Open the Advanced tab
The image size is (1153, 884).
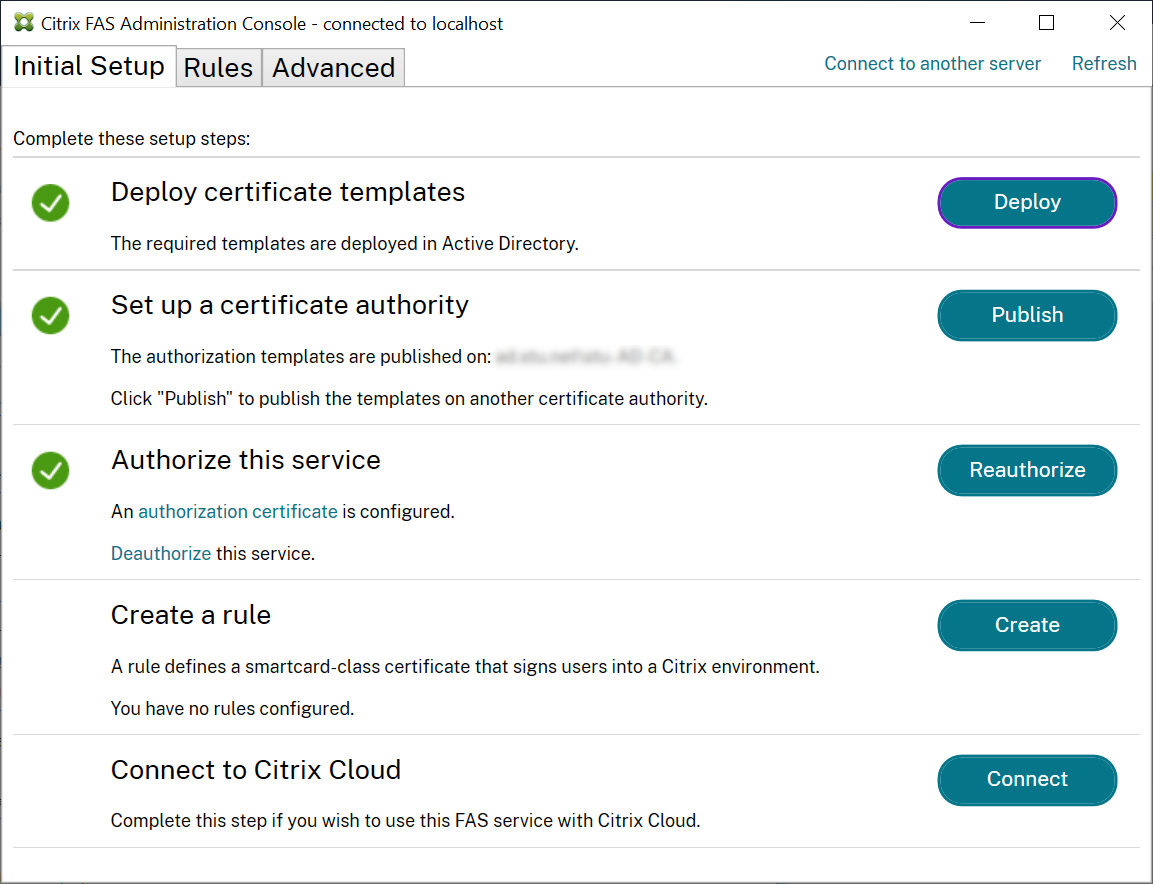pyautogui.click(x=333, y=68)
